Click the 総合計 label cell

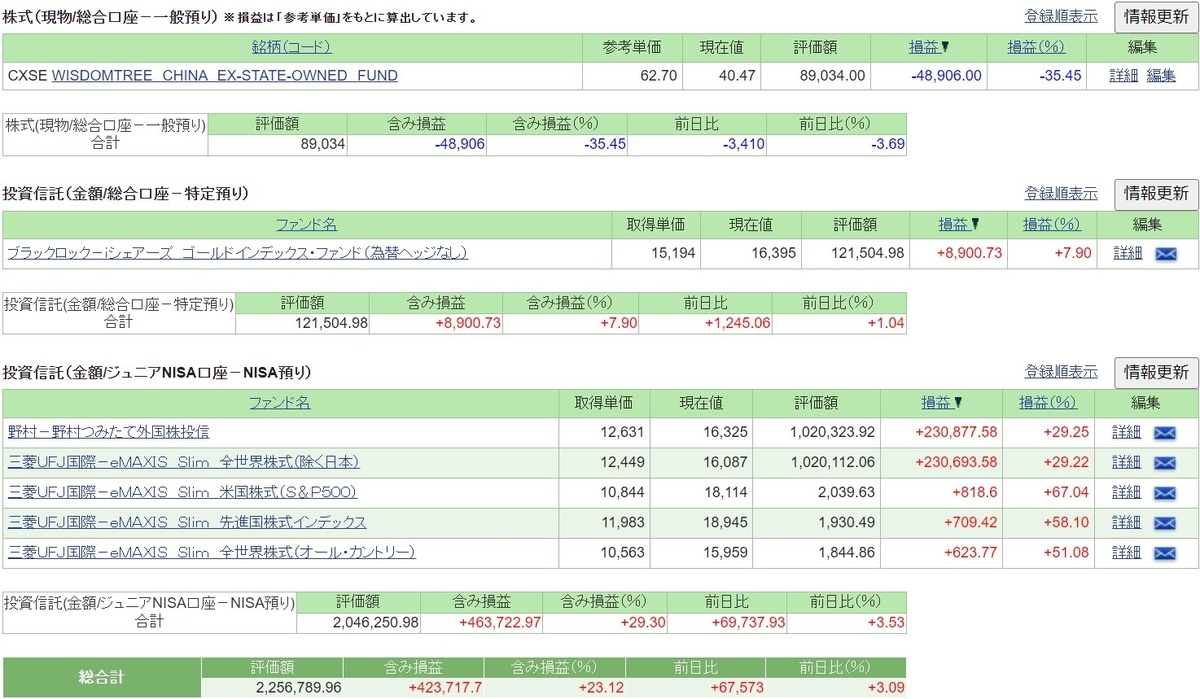[101, 677]
